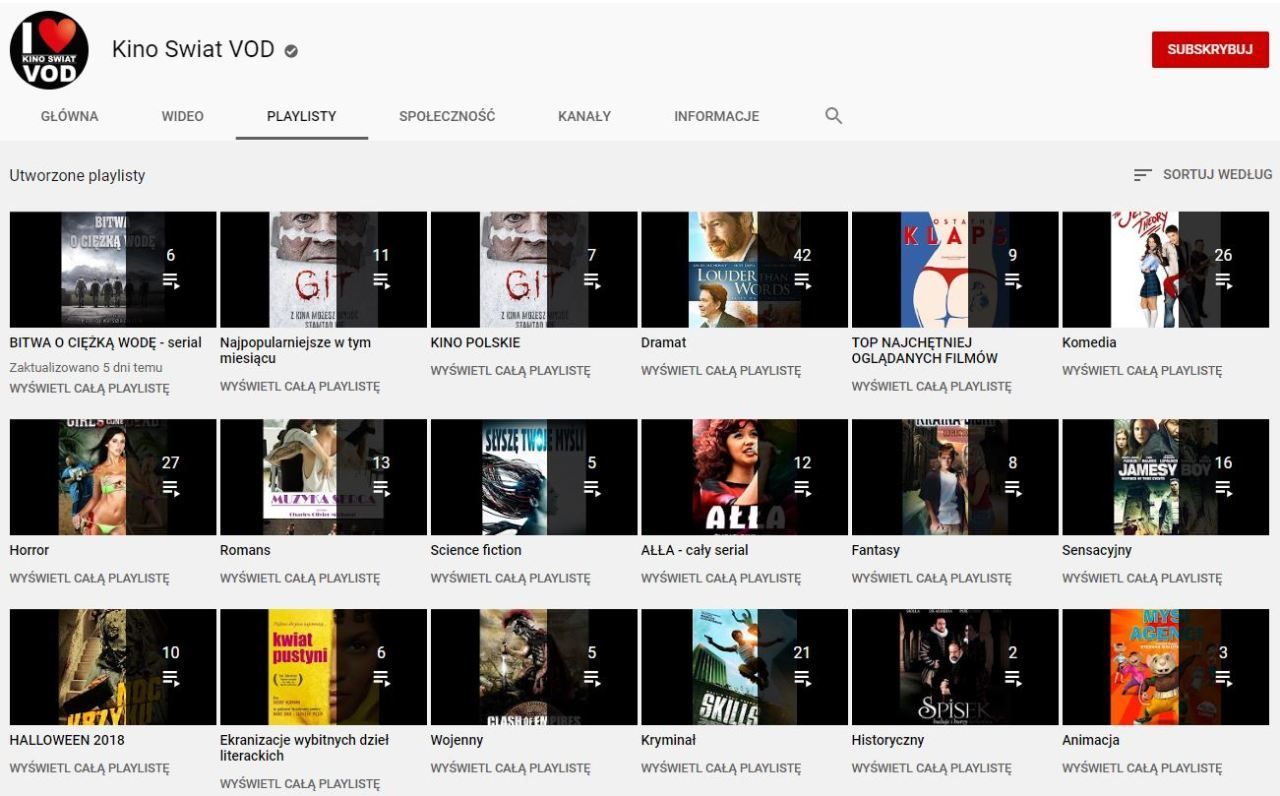Click playlist queue icon on Dramat thumbnail

tap(802, 280)
